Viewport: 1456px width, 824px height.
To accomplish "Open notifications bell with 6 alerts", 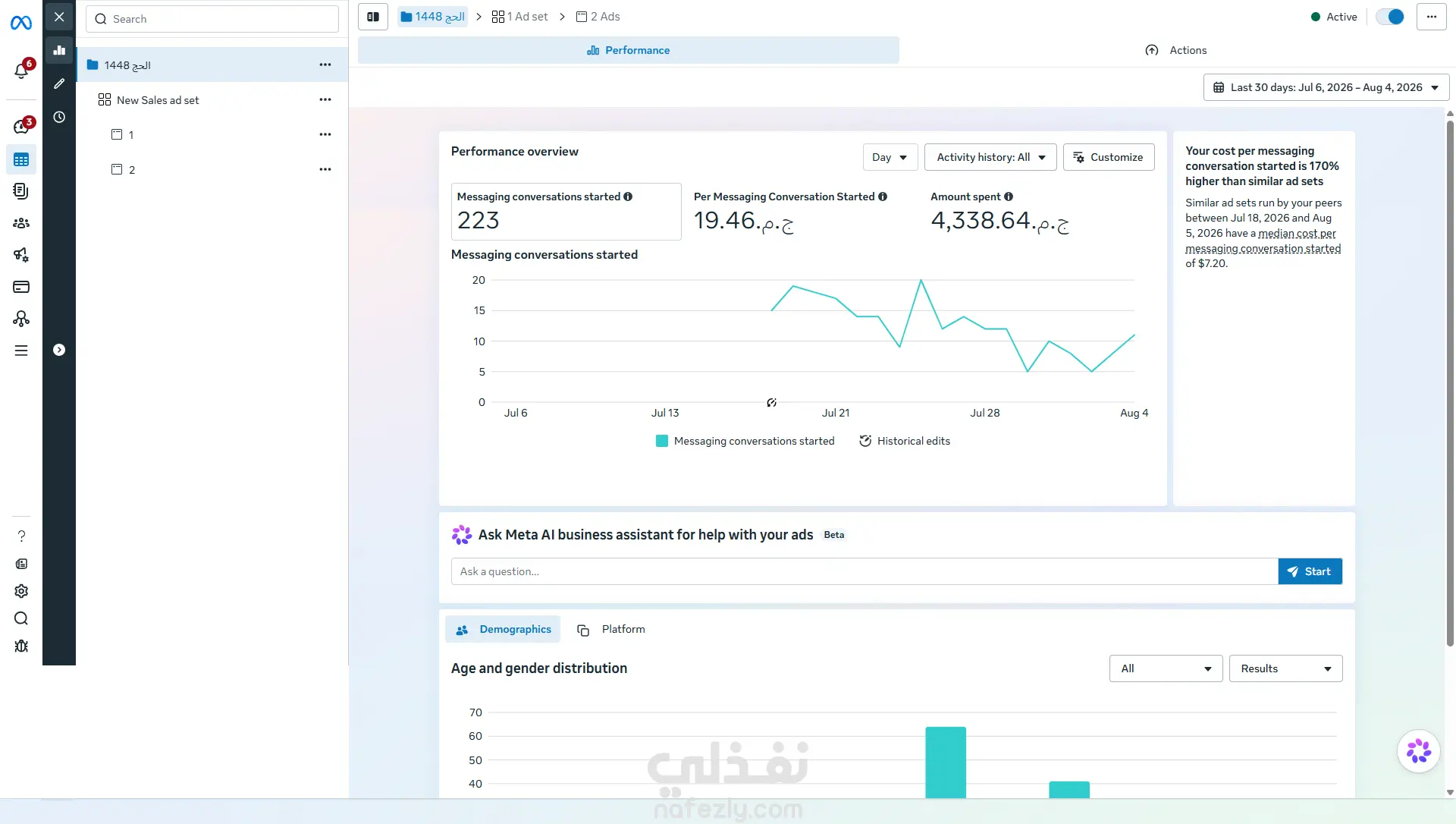I will [22, 71].
